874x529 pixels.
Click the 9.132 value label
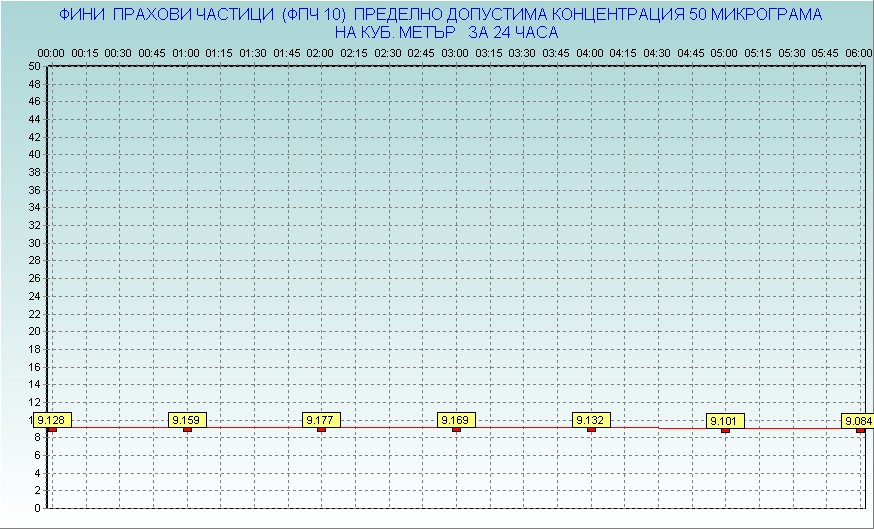point(591,420)
